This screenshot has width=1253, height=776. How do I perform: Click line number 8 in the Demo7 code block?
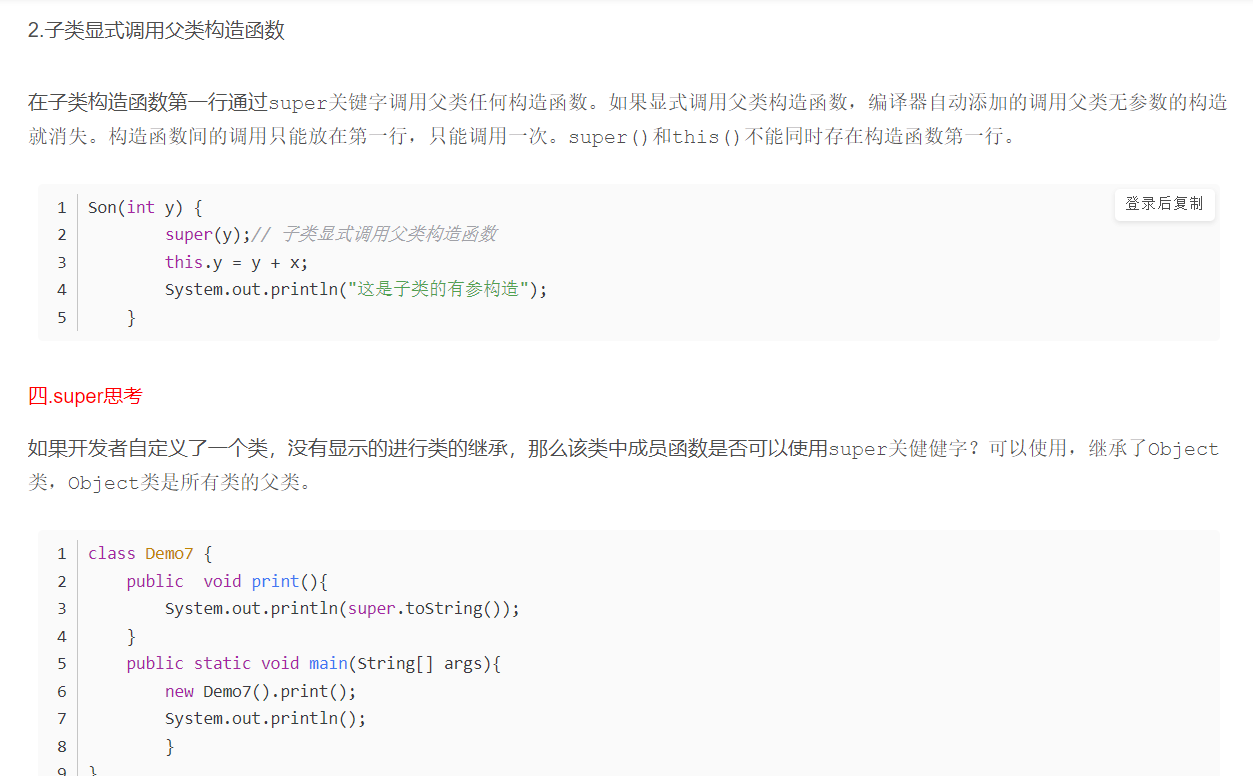coord(62,746)
